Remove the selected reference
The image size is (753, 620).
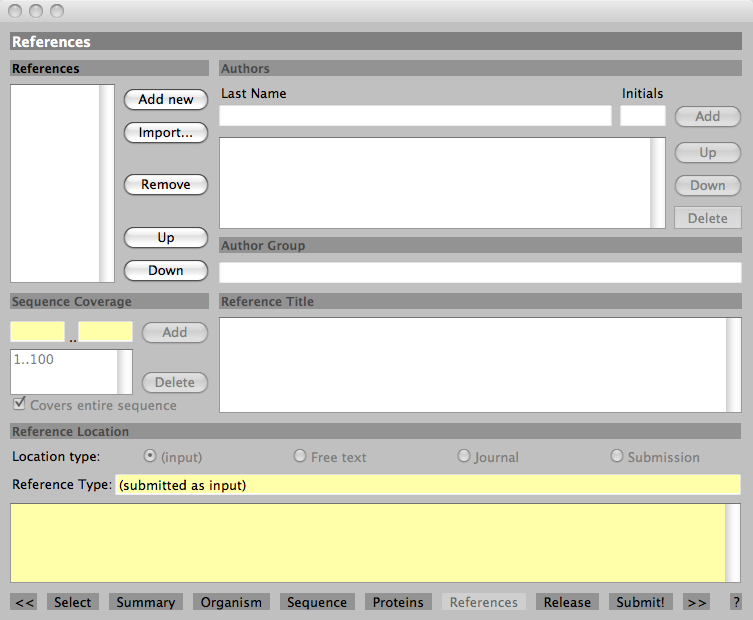point(166,184)
